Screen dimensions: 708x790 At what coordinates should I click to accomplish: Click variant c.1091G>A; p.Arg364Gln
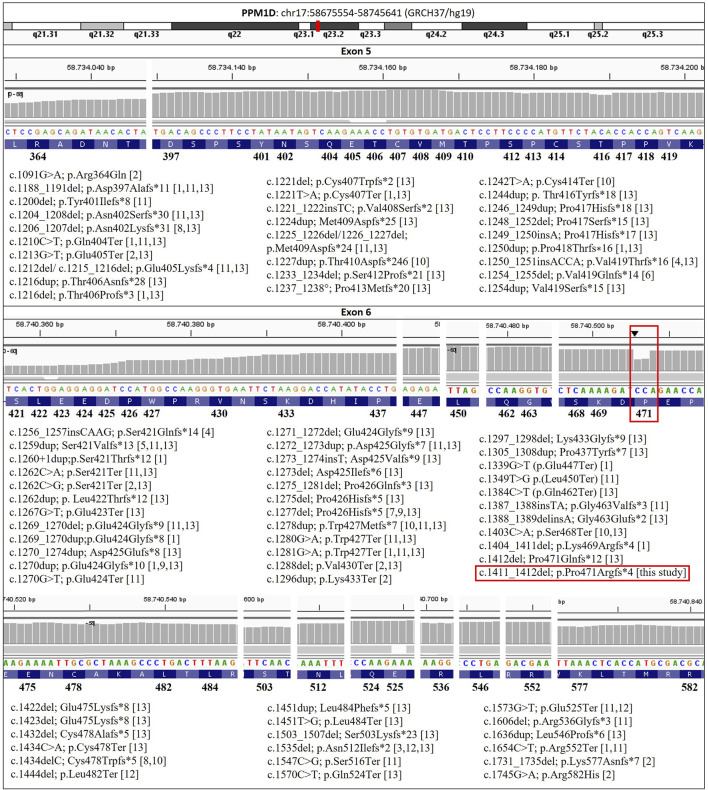(x=76, y=175)
